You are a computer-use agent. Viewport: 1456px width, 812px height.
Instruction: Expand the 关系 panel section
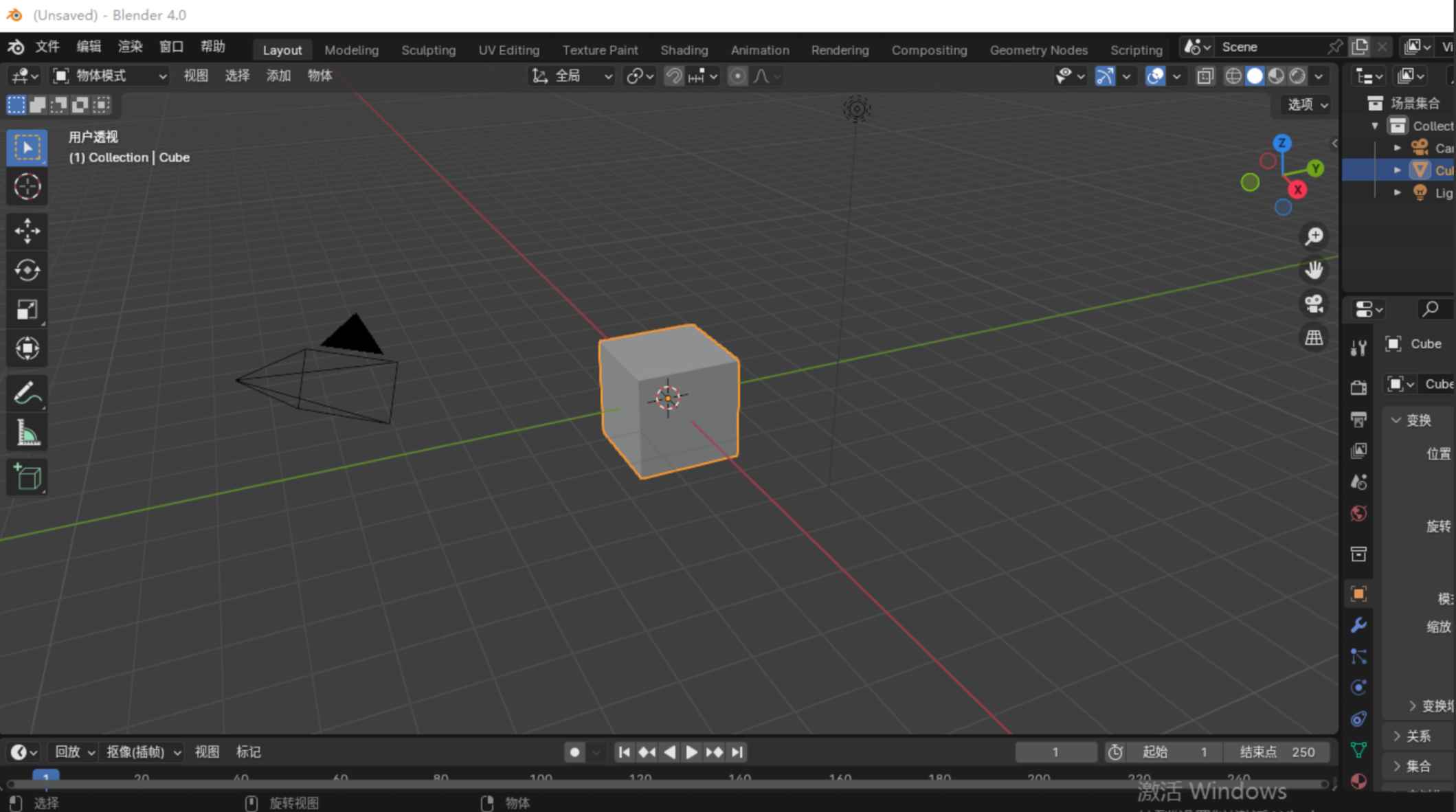click(x=1415, y=736)
